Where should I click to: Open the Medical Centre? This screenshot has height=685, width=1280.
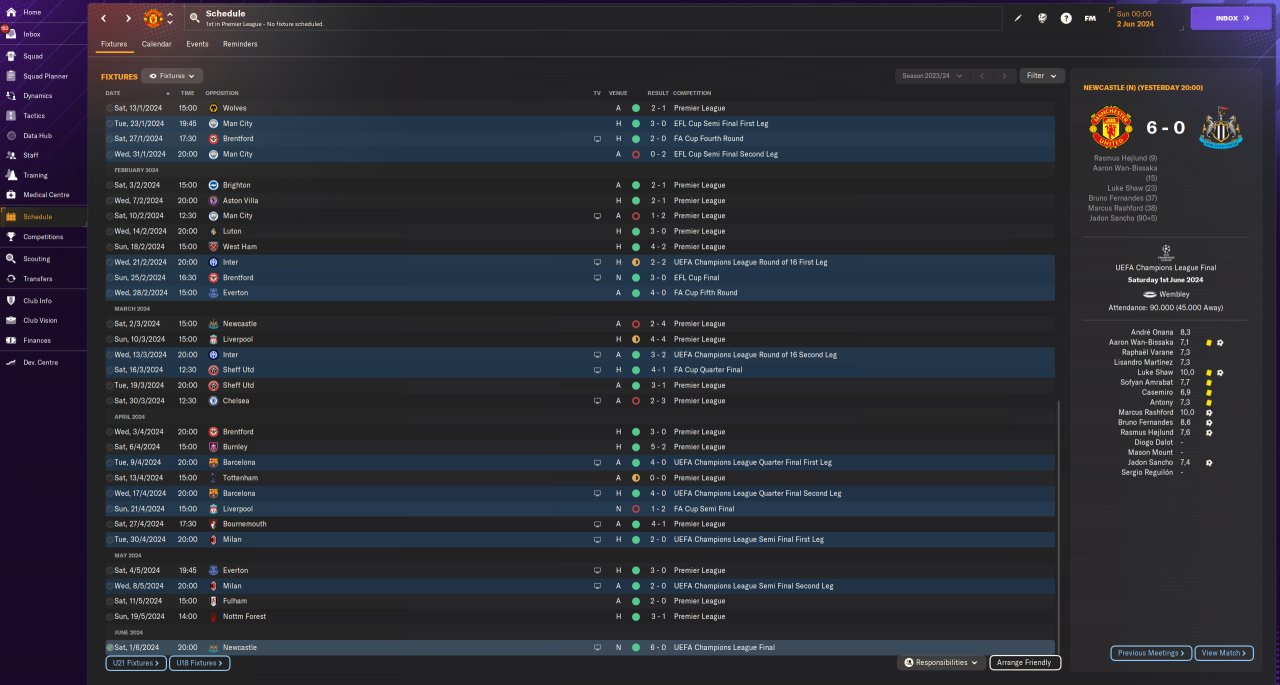tap(46, 195)
